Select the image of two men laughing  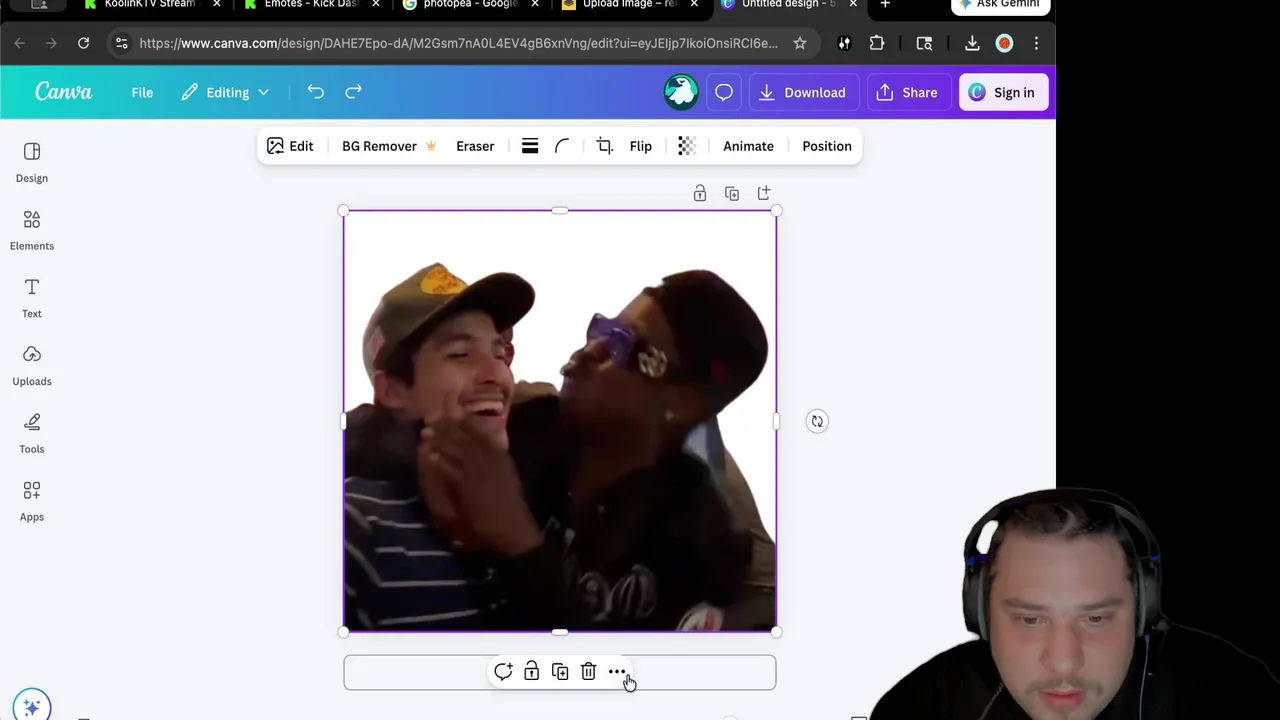coord(560,421)
